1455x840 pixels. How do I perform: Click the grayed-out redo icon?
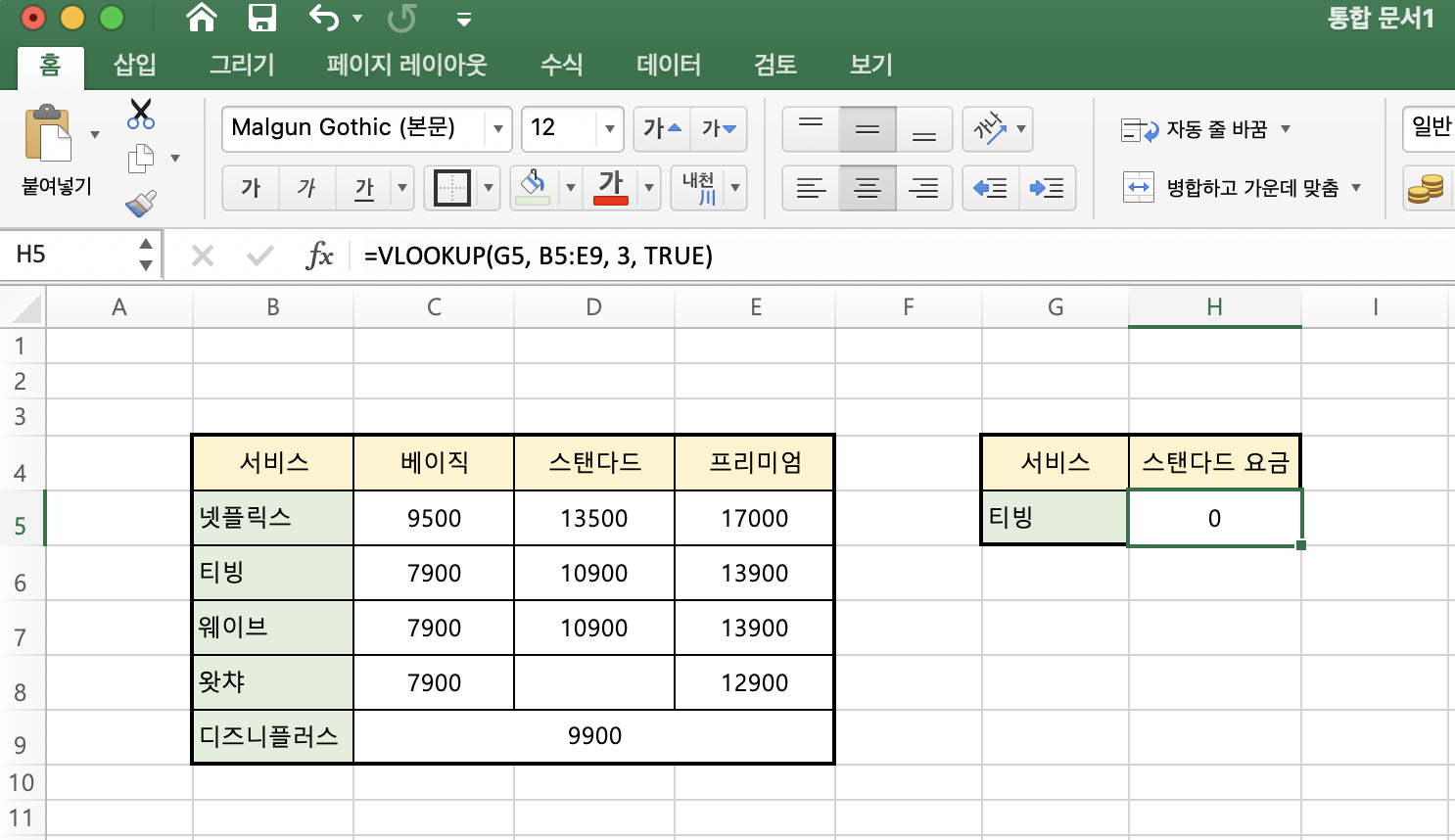(x=401, y=18)
